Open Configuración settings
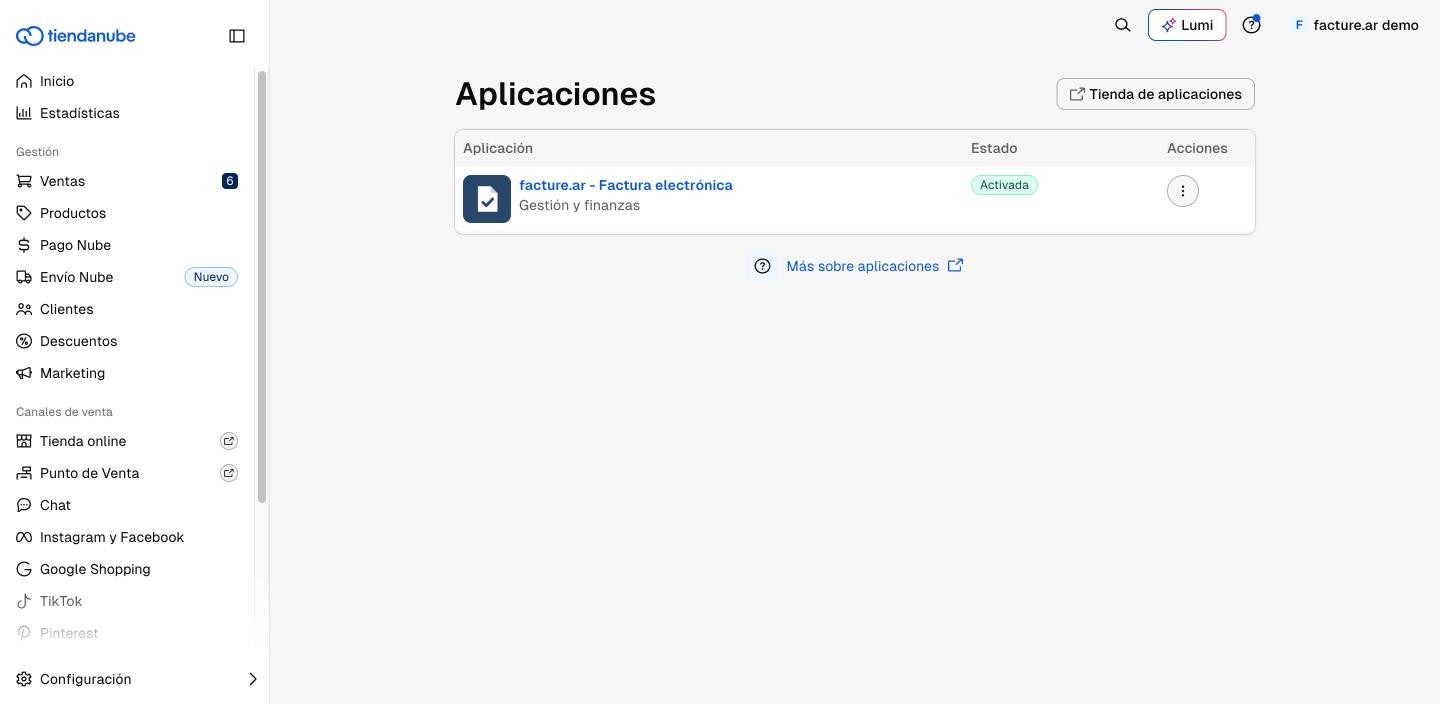1440x704 pixels. point(85,679)
